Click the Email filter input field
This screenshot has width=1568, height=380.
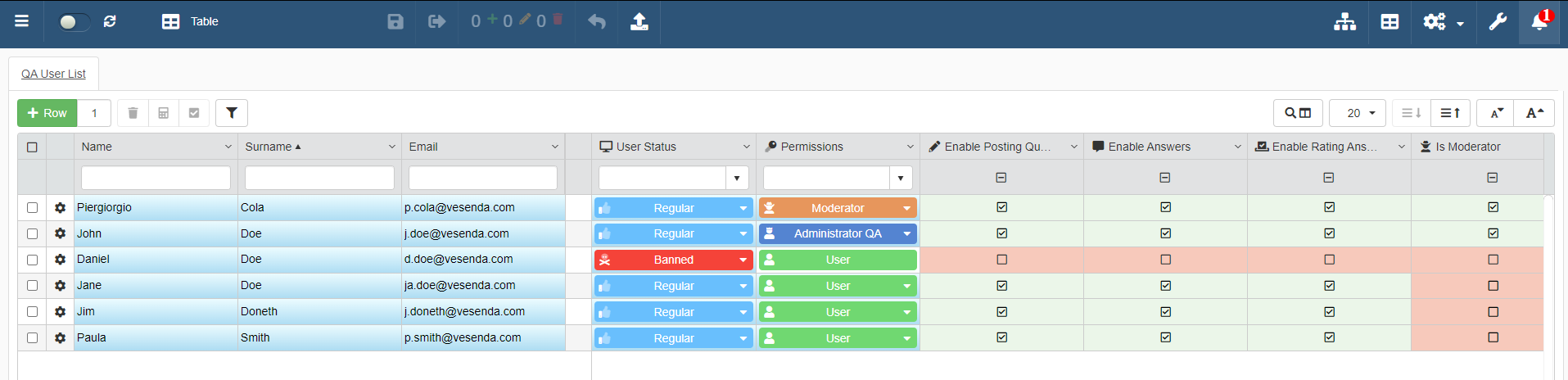tap(483, 178)
